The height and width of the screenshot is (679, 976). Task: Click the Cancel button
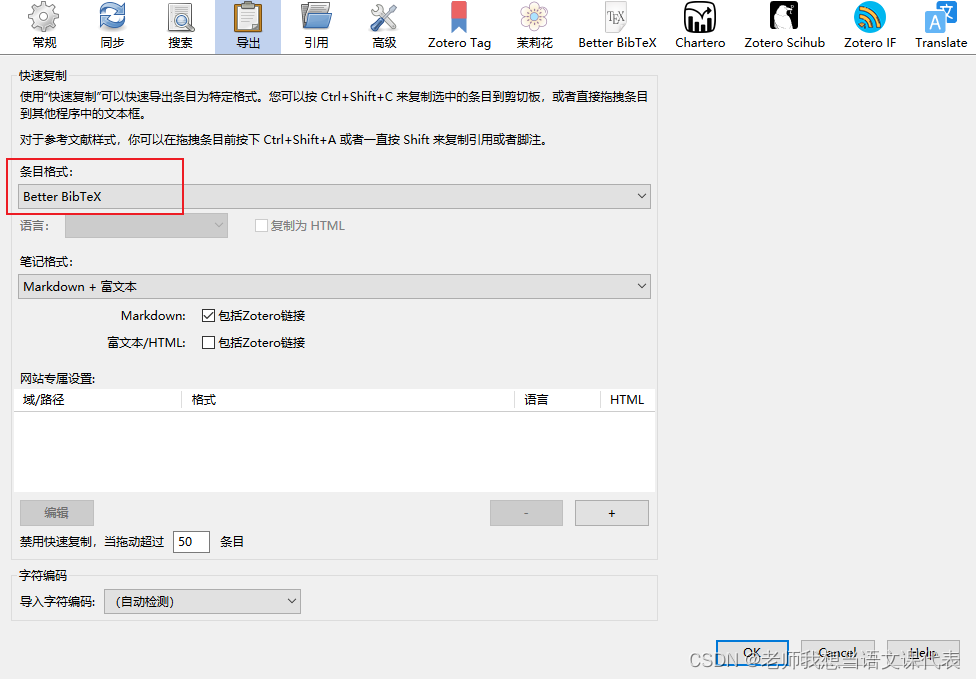coord(837,652)
